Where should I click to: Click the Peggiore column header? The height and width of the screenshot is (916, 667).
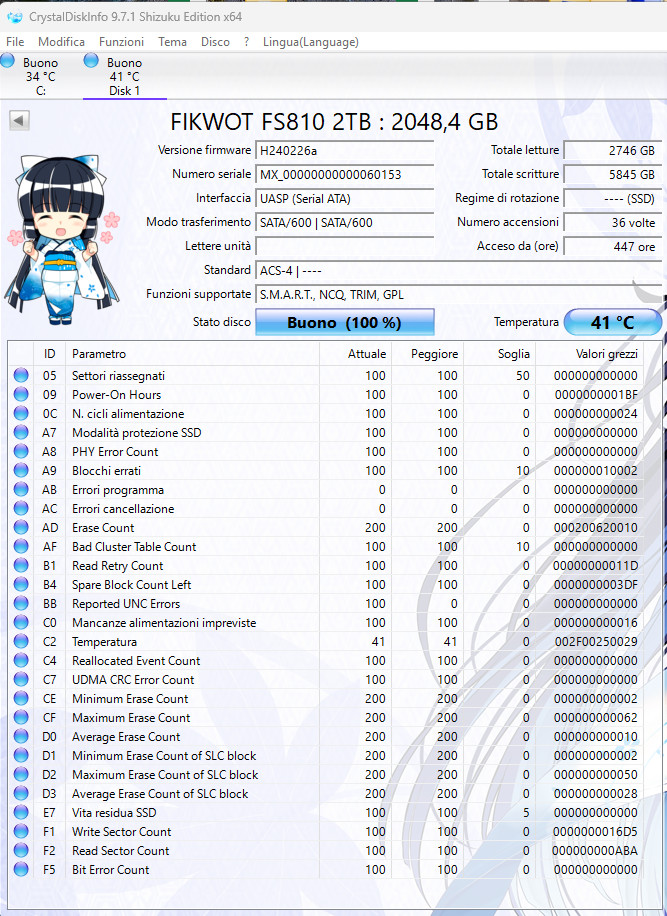428,353
